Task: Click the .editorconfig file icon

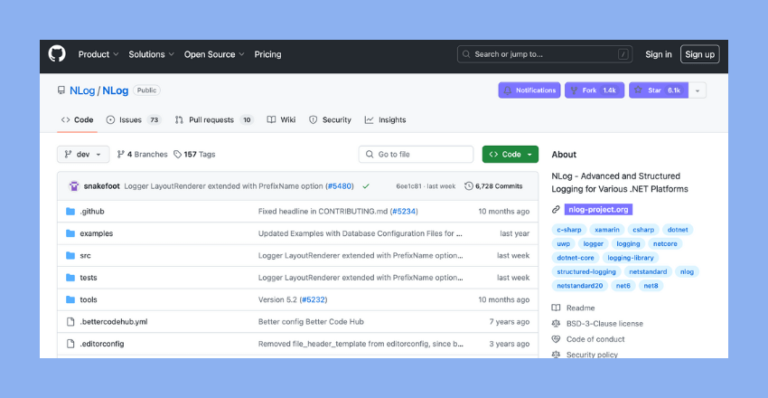Action: tap(71, 344)
